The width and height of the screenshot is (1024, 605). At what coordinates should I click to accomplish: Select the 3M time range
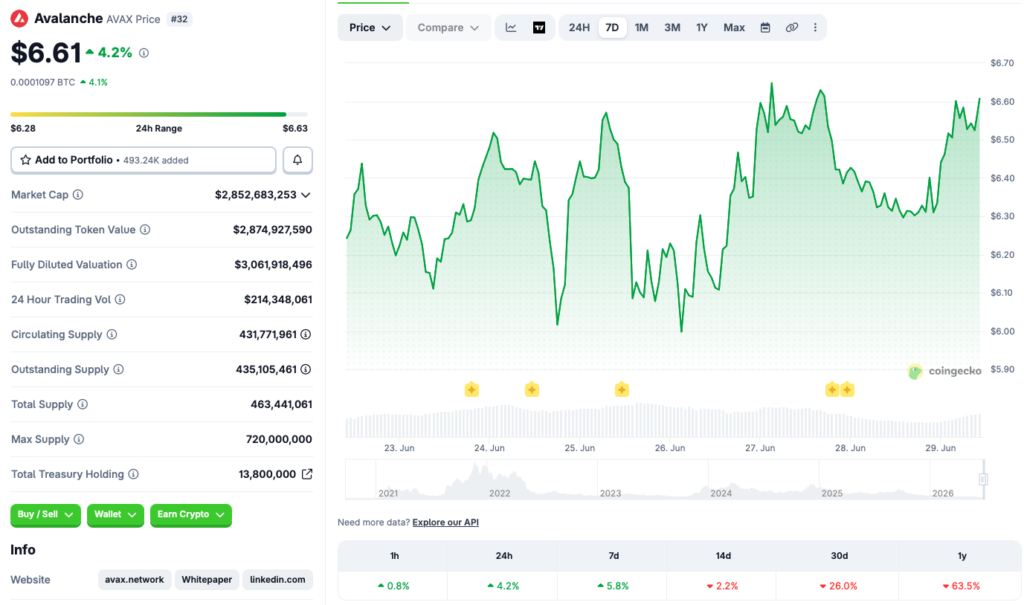672,27
